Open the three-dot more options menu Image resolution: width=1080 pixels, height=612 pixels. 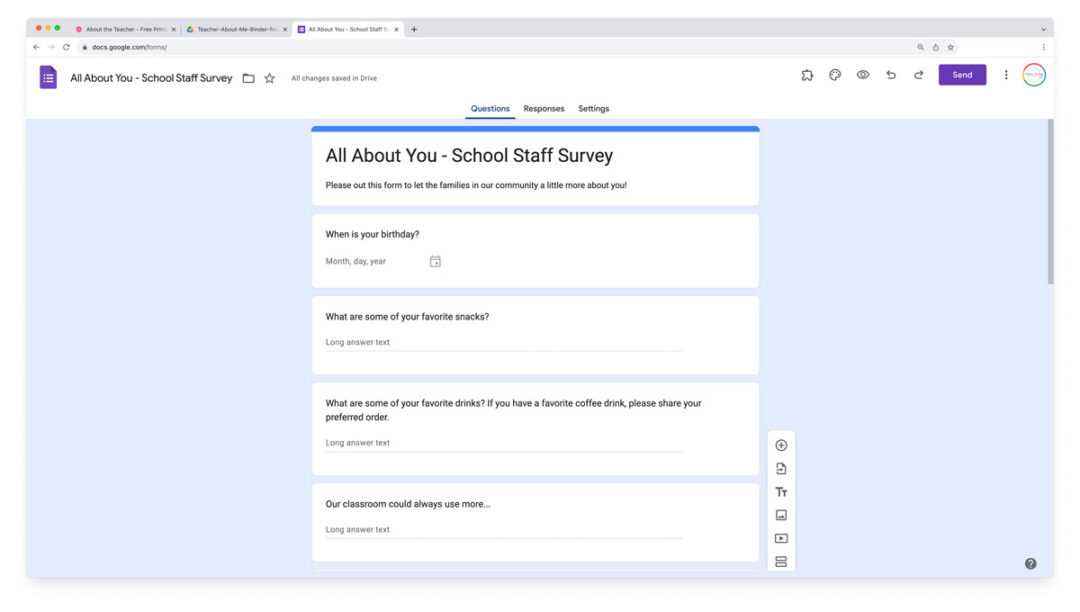point(1006,75)
